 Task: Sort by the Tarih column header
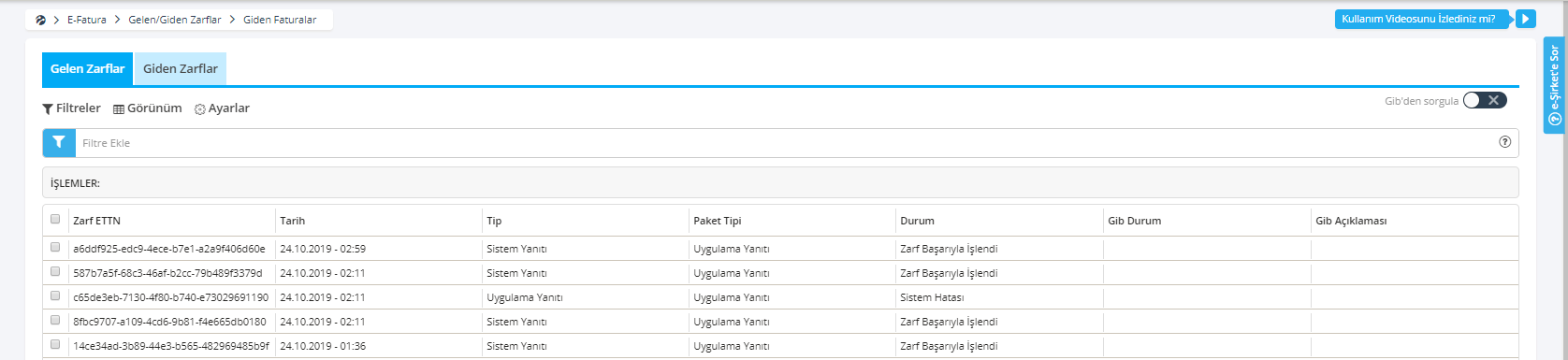[x=293, y=221]
